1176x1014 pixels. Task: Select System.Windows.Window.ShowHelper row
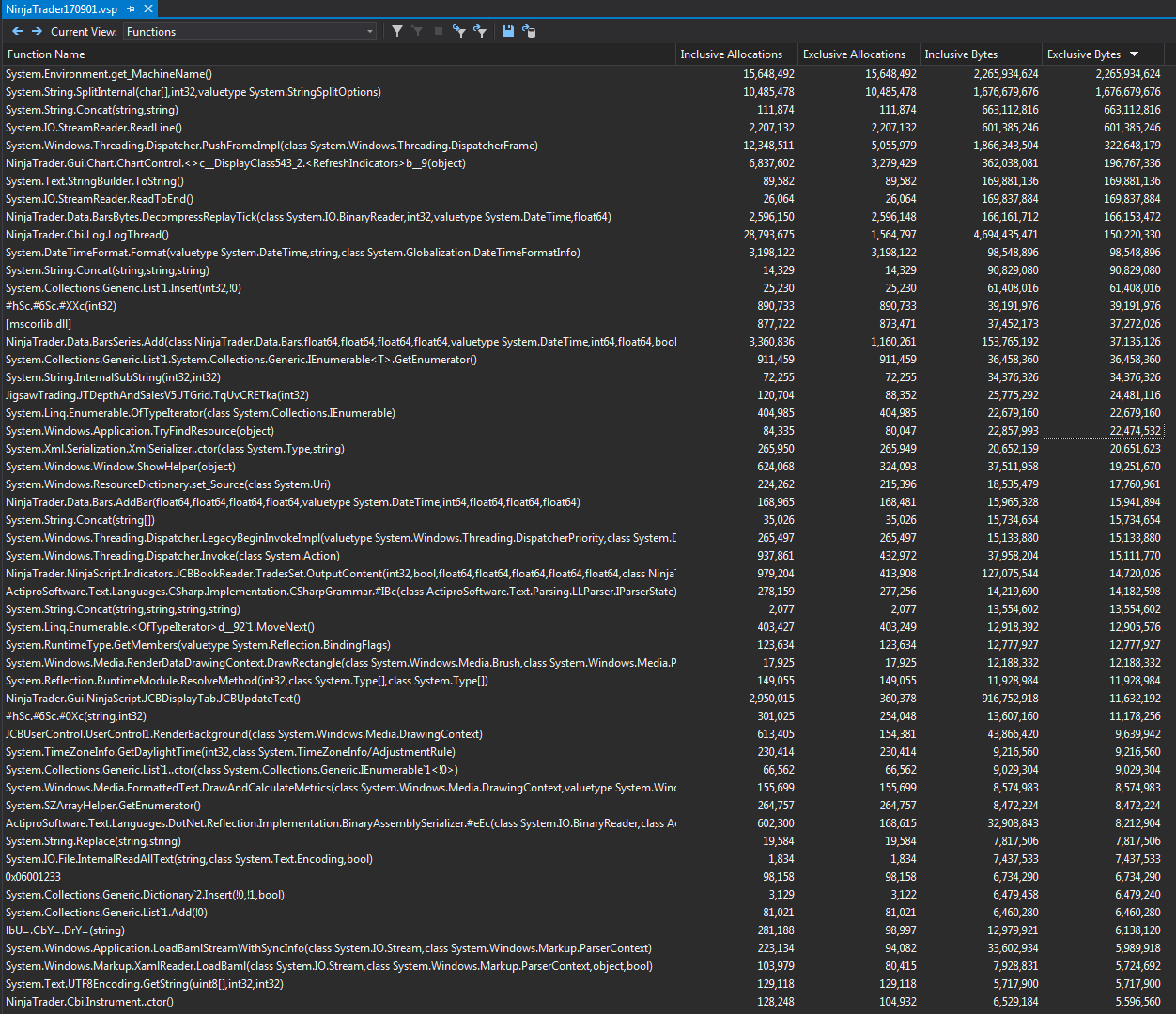click(x=583, y=467)
